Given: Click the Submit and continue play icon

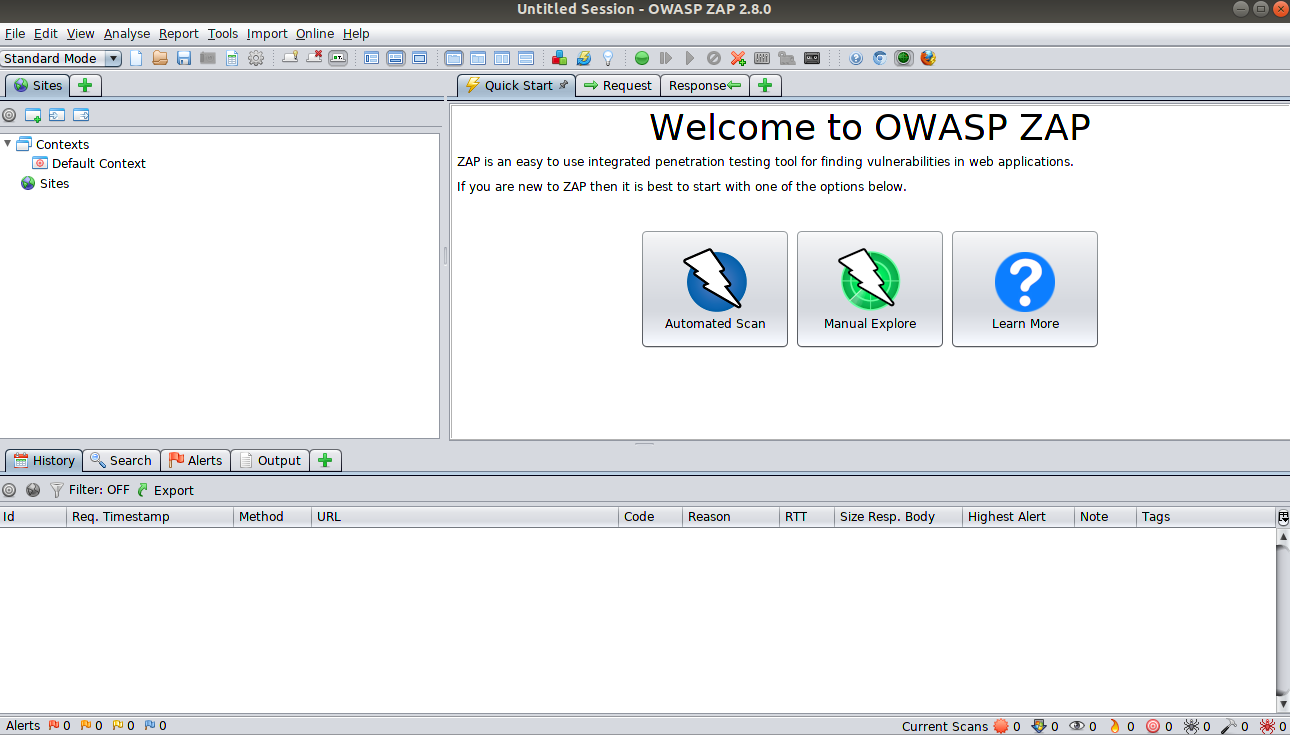Looking at the screenshot, I should [x=690, y=58].
